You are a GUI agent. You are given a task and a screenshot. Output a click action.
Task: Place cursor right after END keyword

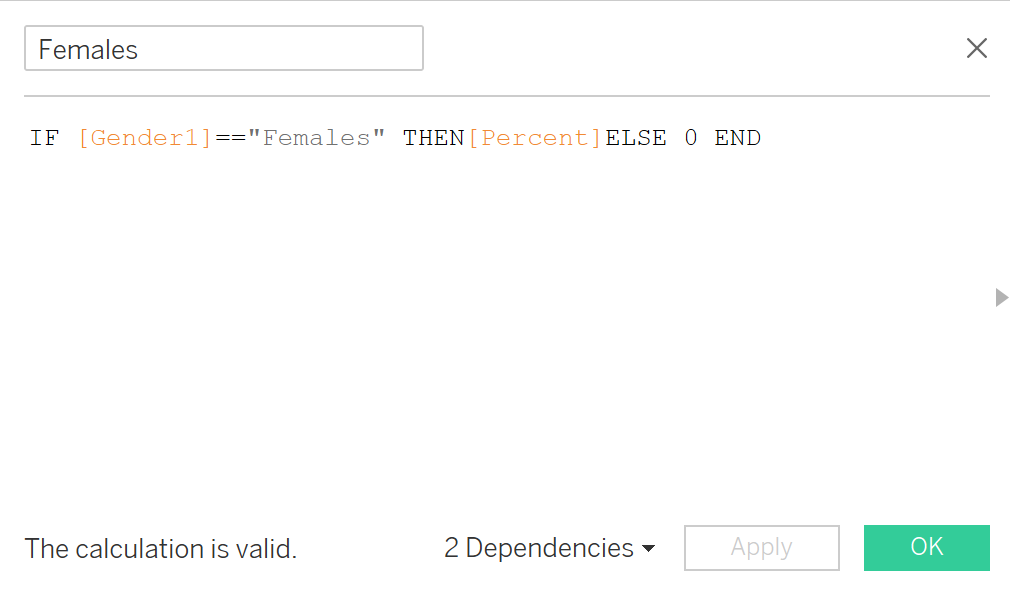click(x=762, y=138)
